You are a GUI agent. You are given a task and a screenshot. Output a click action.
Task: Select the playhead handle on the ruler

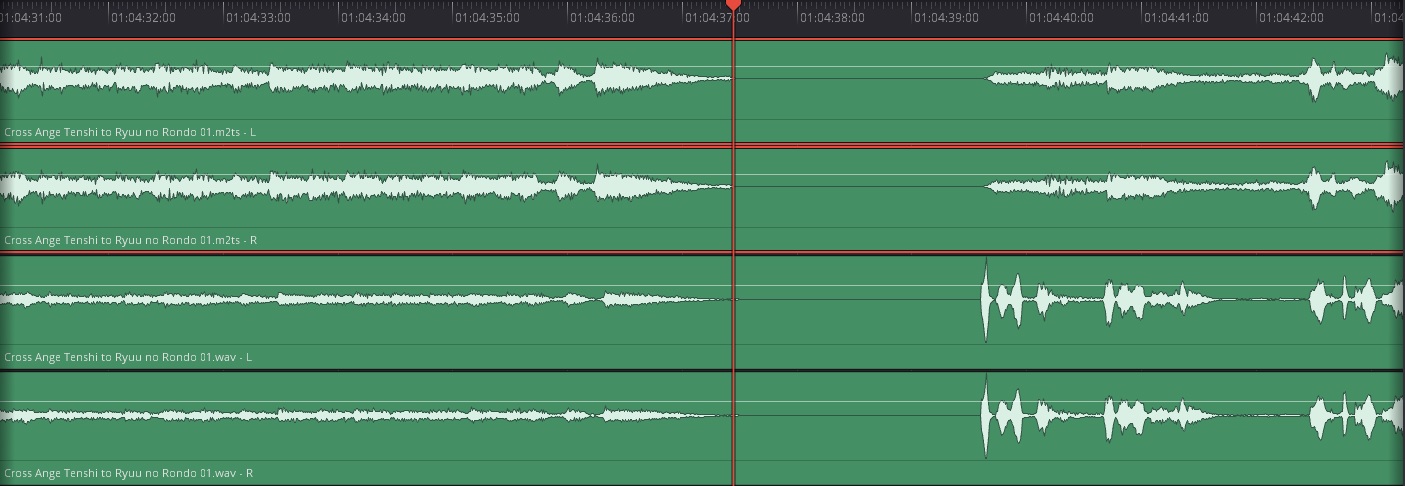pos(733,5)
